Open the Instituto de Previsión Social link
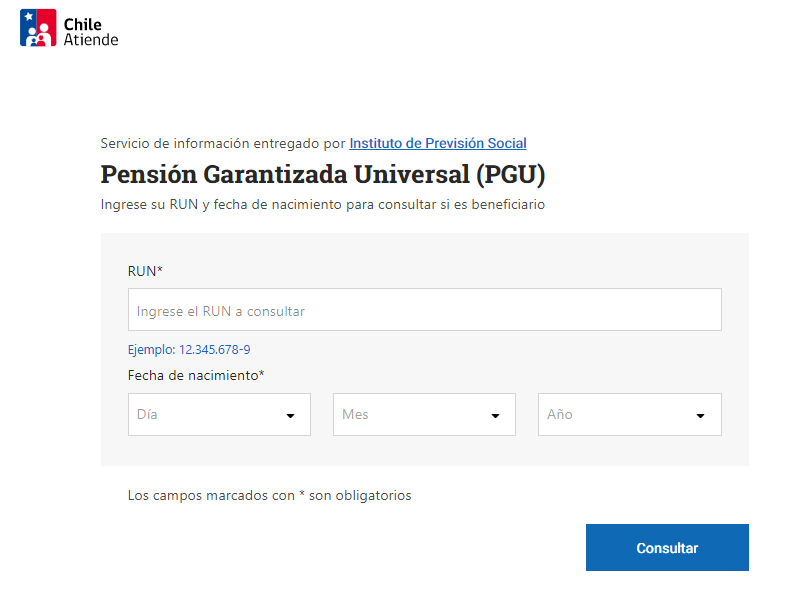Screen dimensions: 806x601 pyautogui.click(x=438, y=143)
